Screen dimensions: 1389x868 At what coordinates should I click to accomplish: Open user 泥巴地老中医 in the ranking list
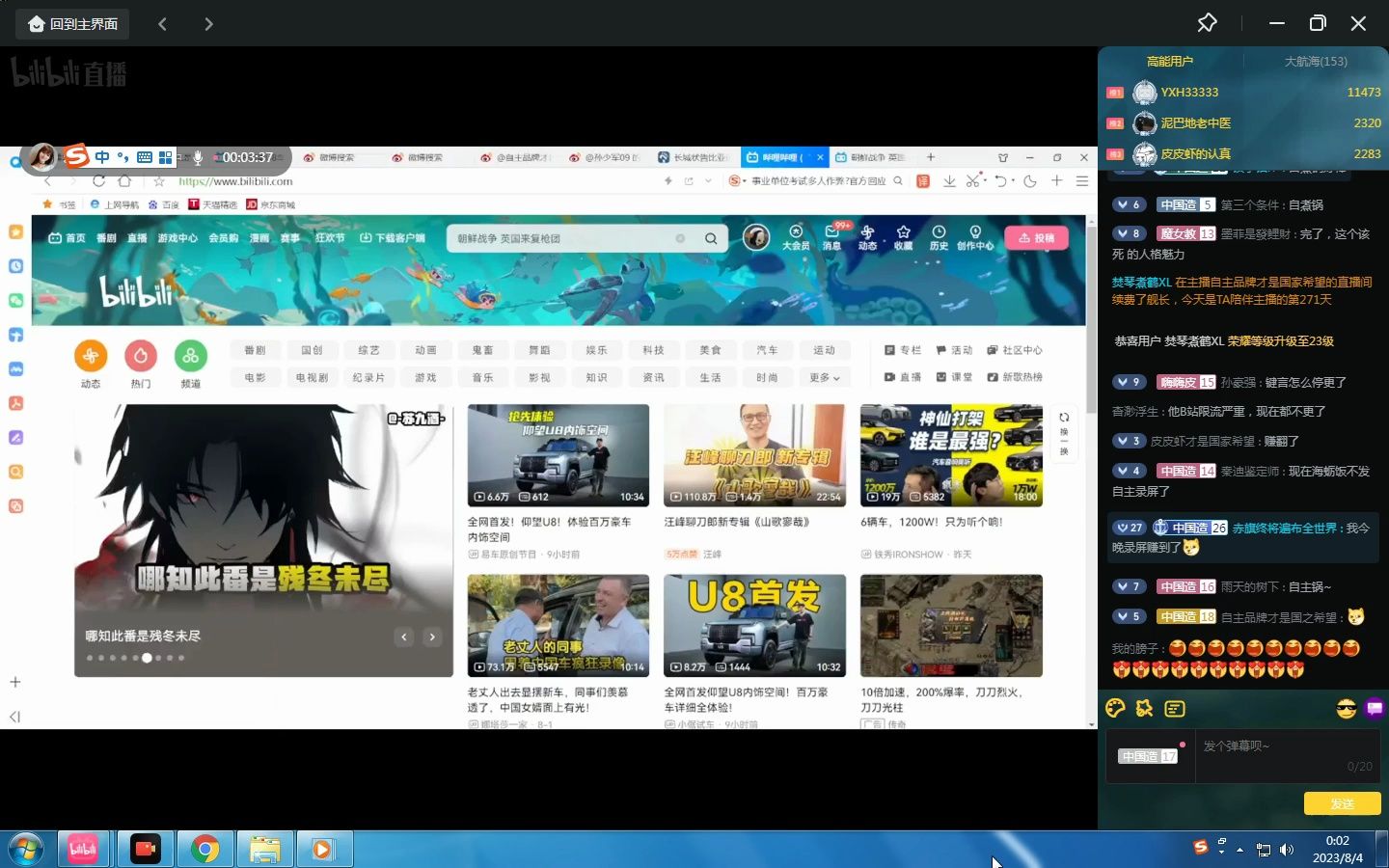(1195, 122)
